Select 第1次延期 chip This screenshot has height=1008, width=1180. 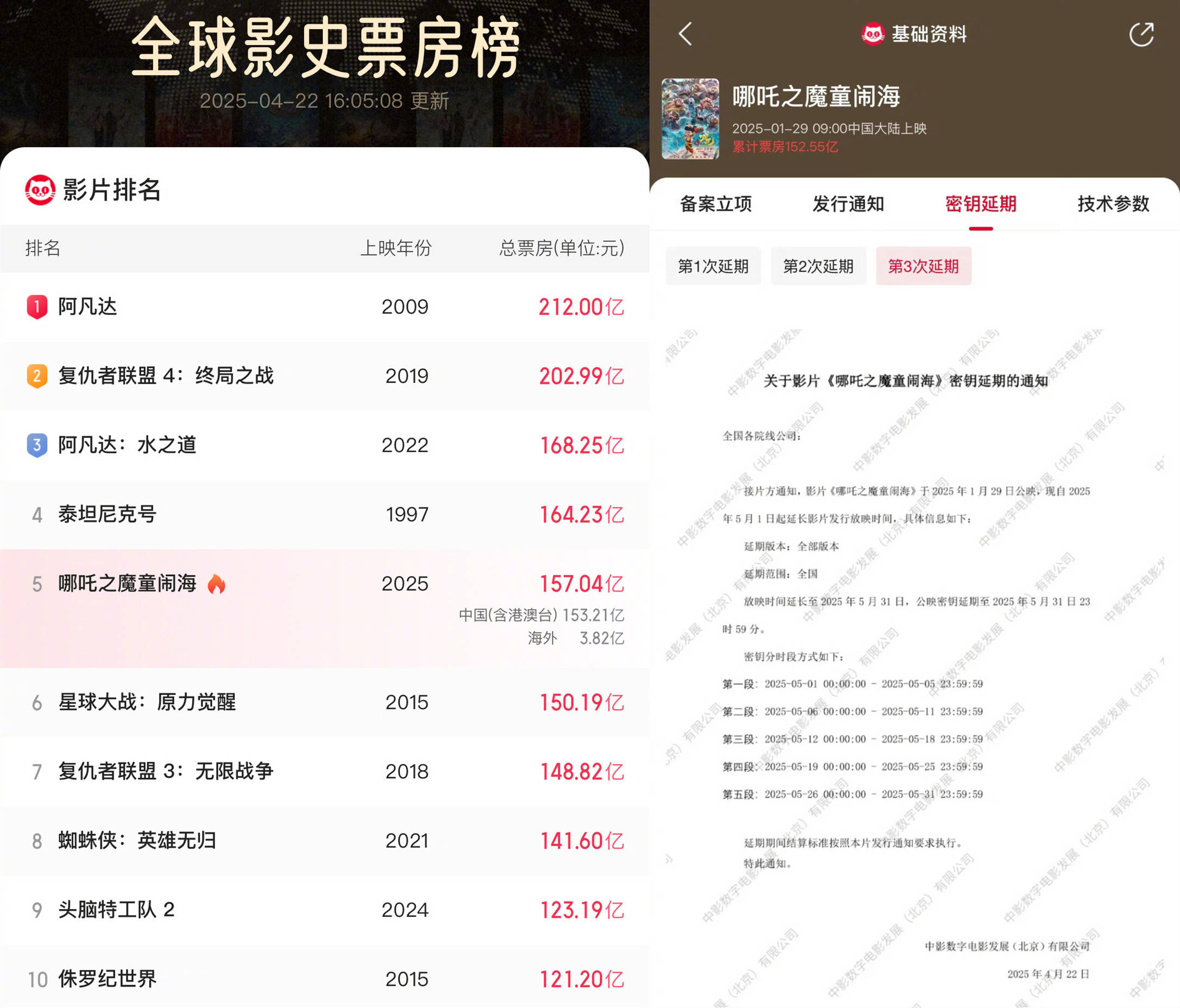(x=713, y=266)
